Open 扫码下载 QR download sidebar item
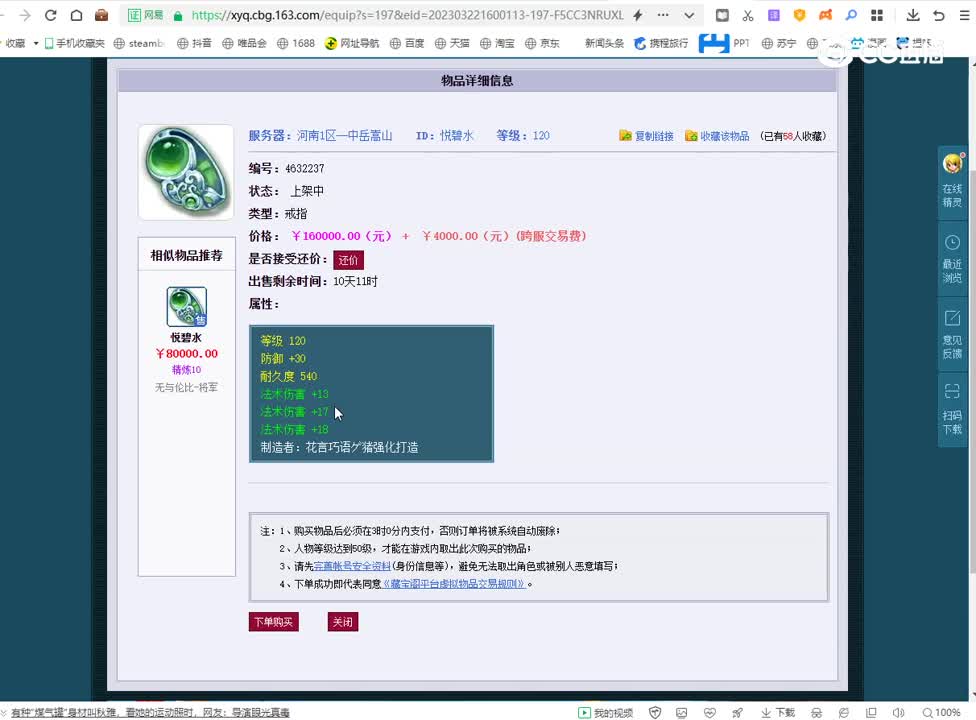976x720 pixels. [952, 409]
